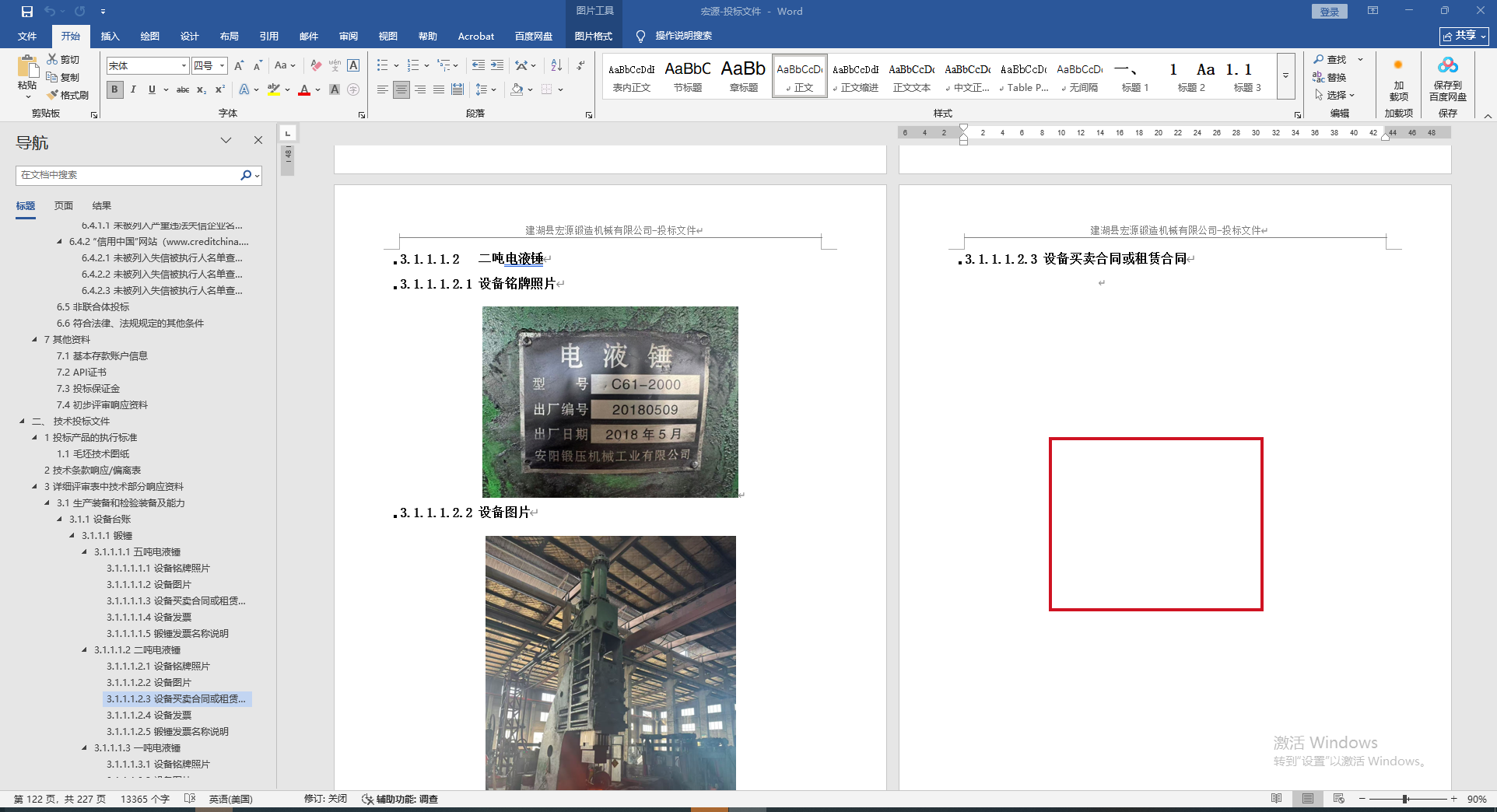
Task: Increase paragraph indent
Action: click(497, 66)
